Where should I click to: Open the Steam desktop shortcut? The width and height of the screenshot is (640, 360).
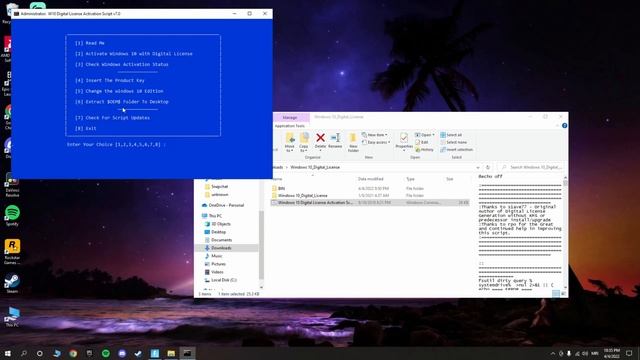pyautogui.click(x=12, y=284)
